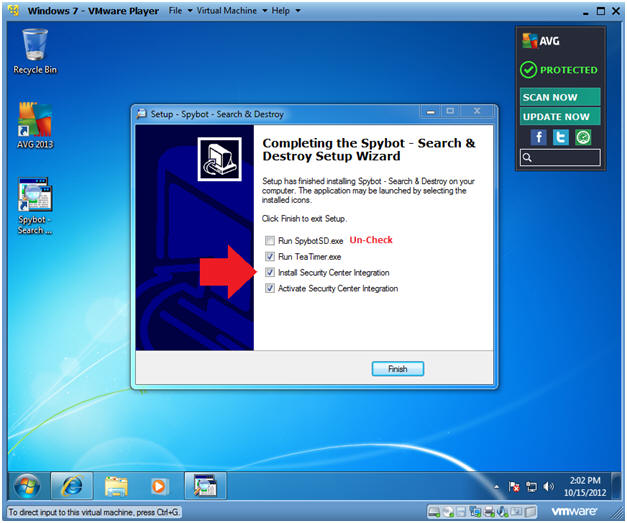Open the Recycle Bin desktop icon

[x=35, y=51]
